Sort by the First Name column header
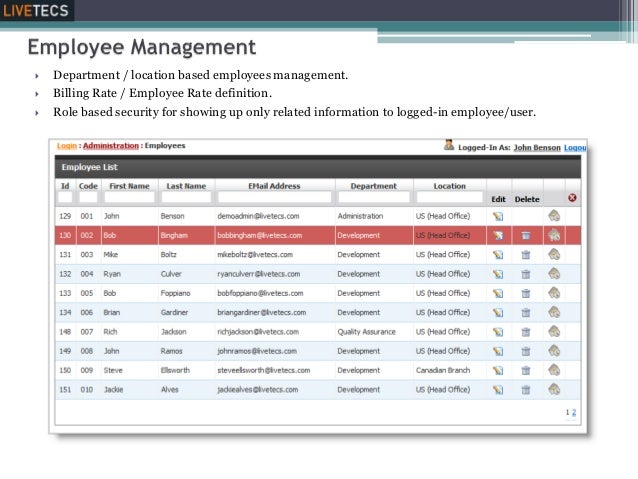This screenshot has width=638, height=479. point(129,186)
